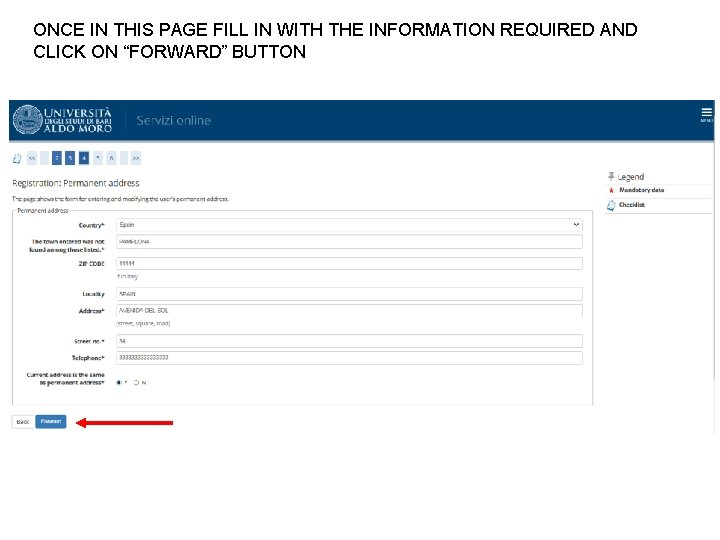The height and width of the screenshot is (540, 720).
Task: Click the Back button
Action: point(23,422)
